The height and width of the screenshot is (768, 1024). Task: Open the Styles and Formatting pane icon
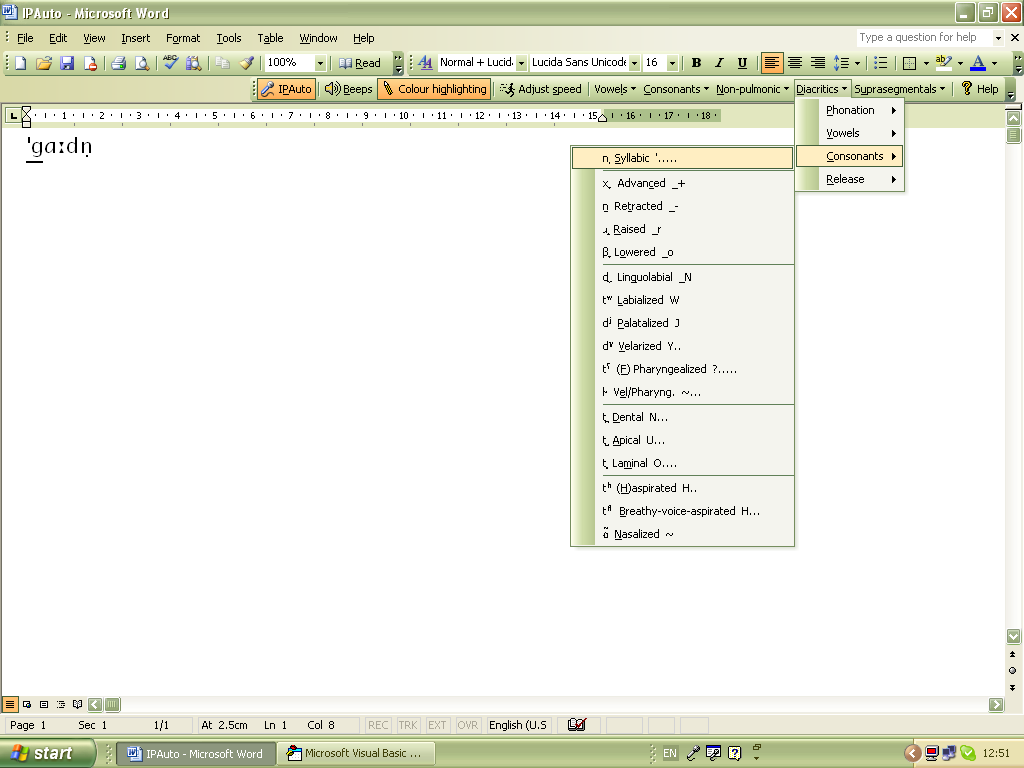[x=424, y=62]
